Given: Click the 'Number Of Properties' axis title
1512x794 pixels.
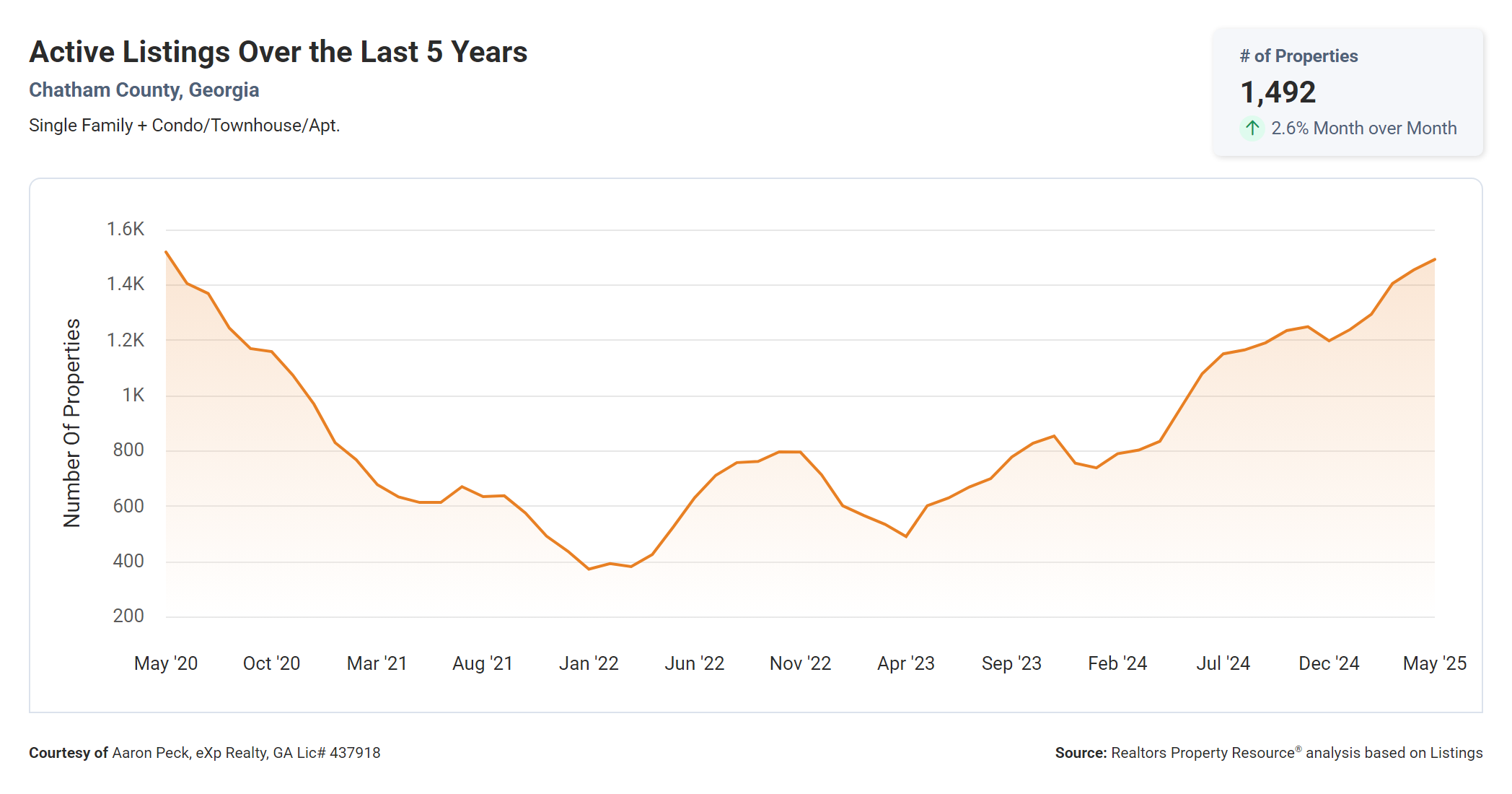Looking at the screenshot, I should tap(72, 423).
